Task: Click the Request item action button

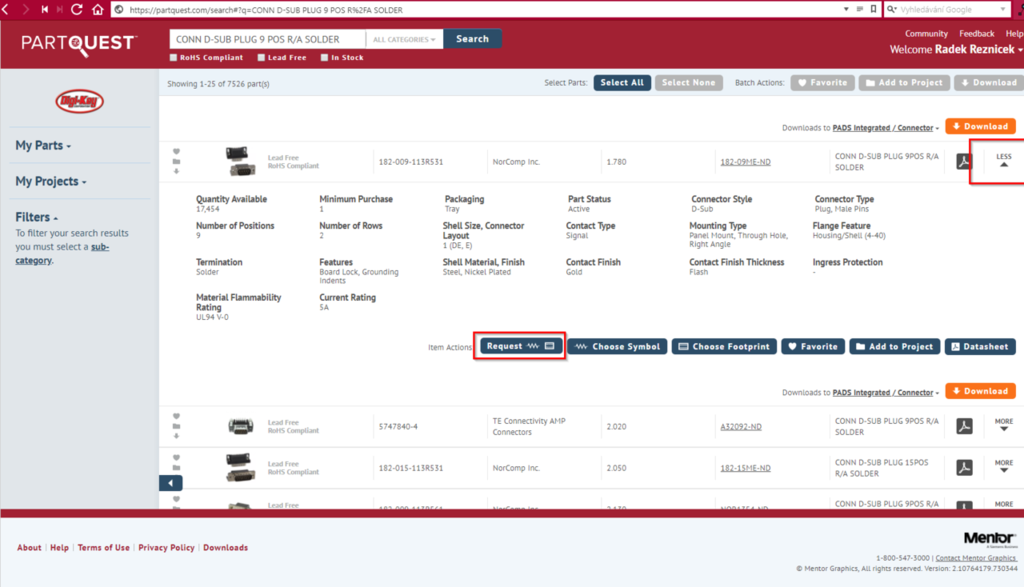Action: (519, 346)
